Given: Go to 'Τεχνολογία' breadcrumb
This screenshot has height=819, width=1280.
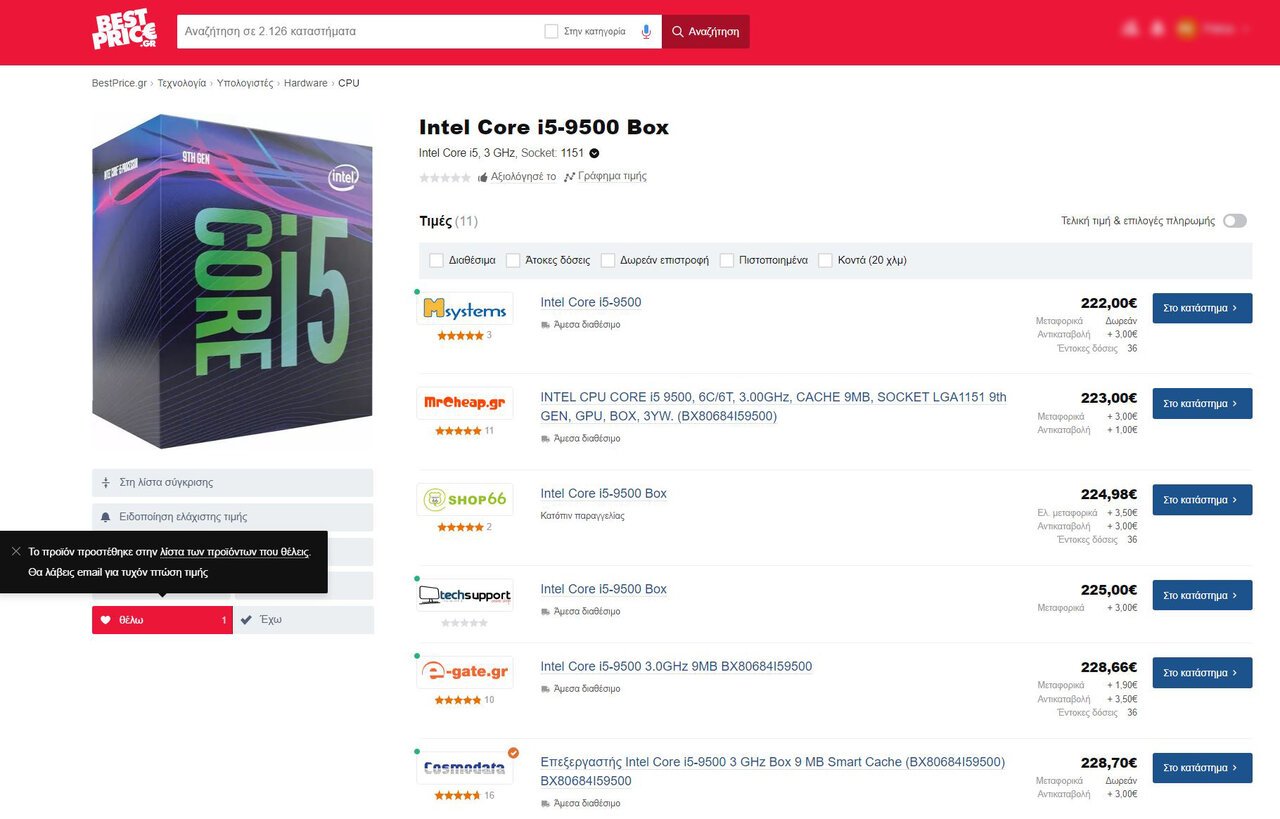Looking at the screenshot, I should (182, 83).
